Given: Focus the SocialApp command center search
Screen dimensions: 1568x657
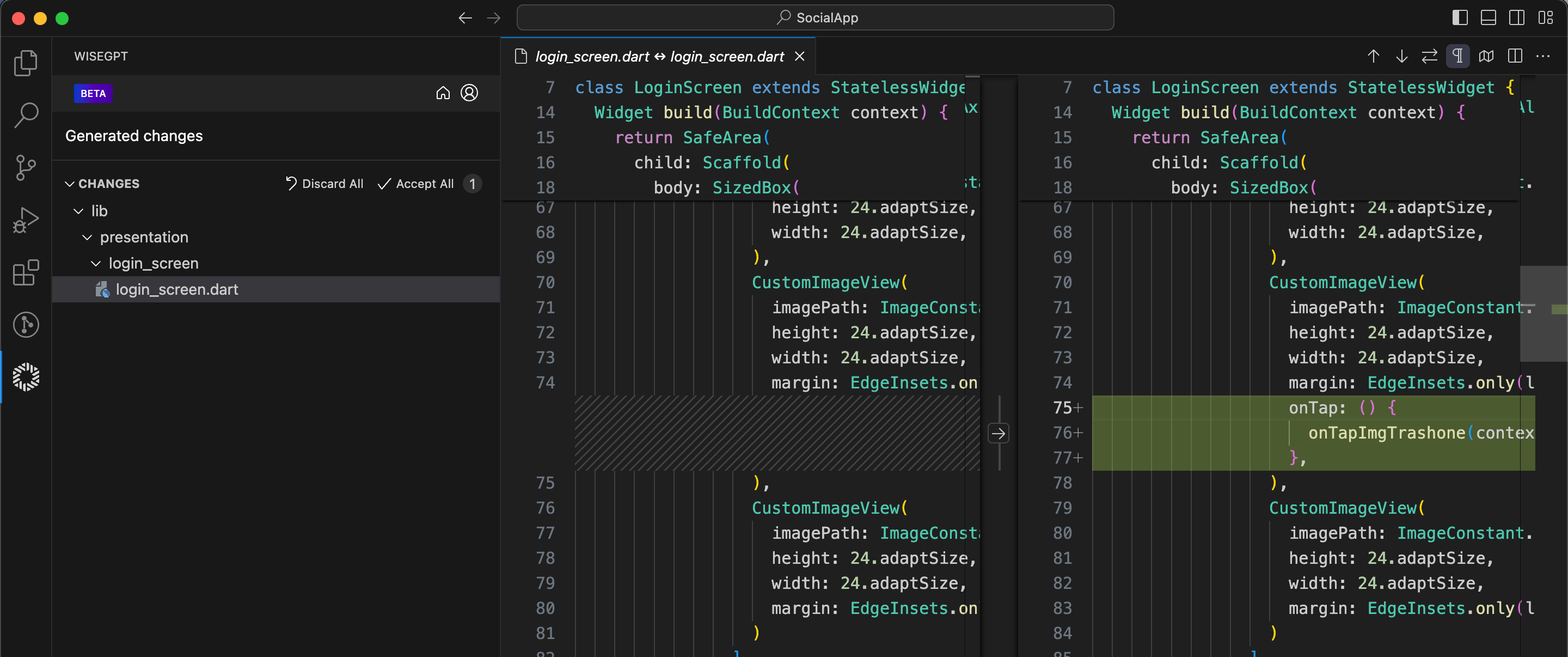Looking at the screenshot, I should 815,17.
